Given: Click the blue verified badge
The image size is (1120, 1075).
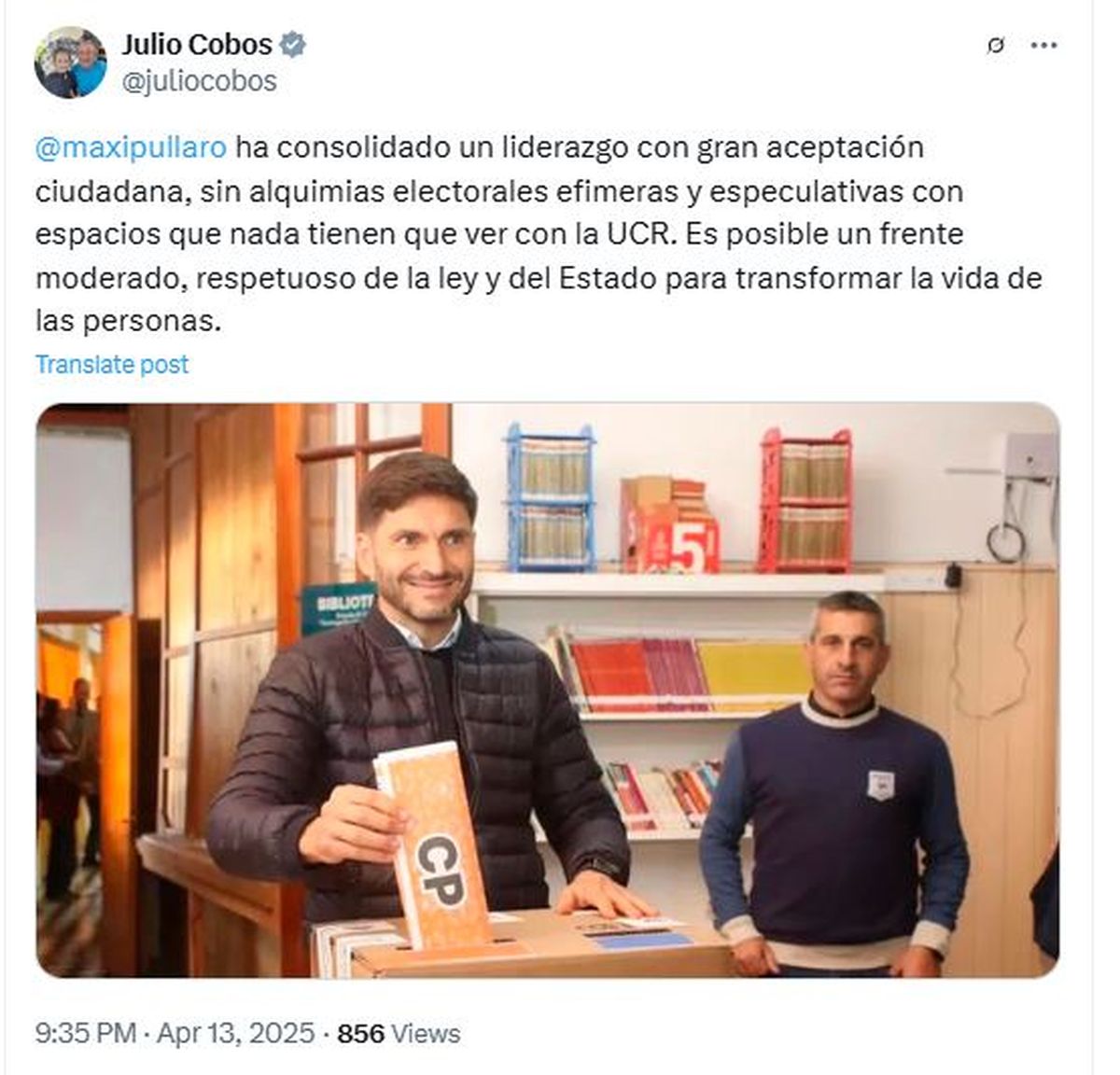Looking at the screenshot, I should [293, 44].
